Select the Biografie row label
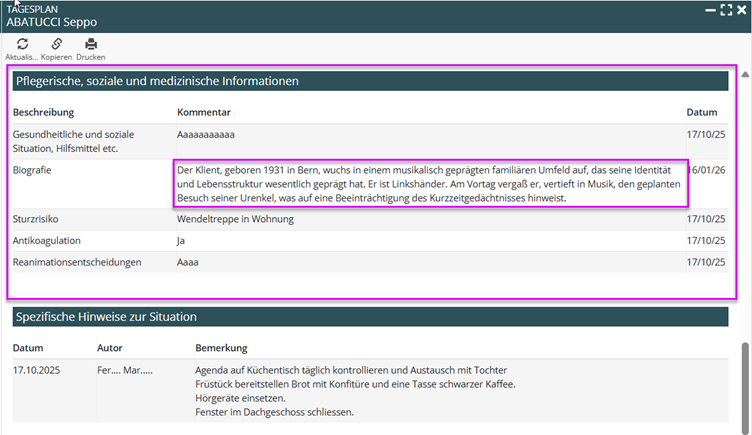 (33, 170)
